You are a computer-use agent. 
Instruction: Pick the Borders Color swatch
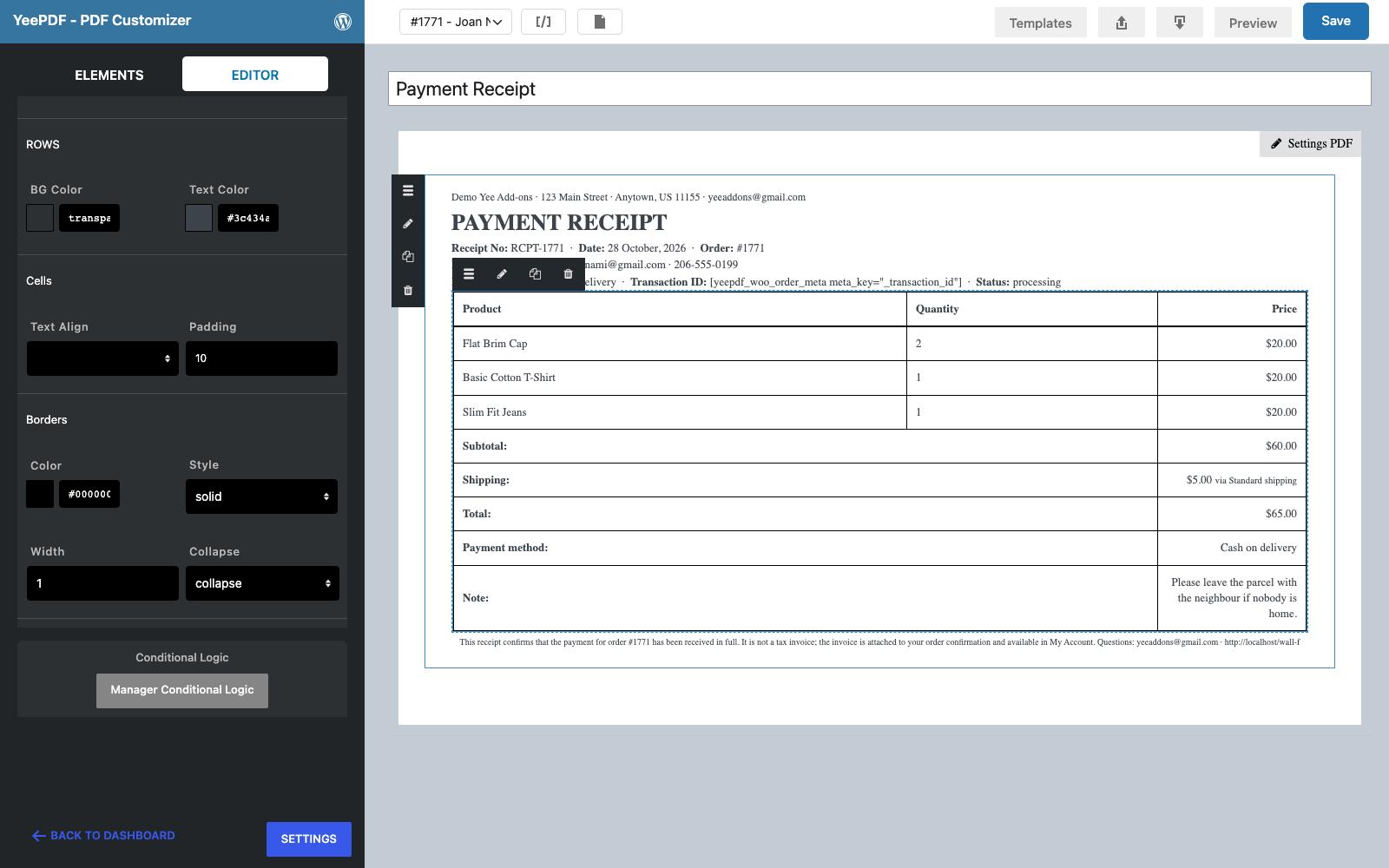click(40, 494)
